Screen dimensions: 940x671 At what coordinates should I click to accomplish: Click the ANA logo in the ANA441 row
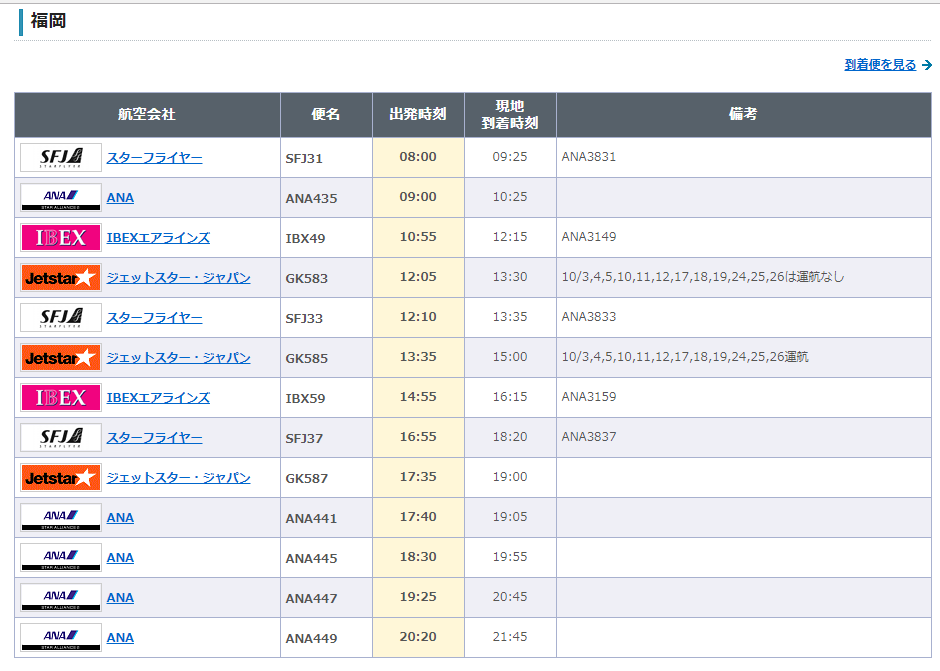[61, 517]
